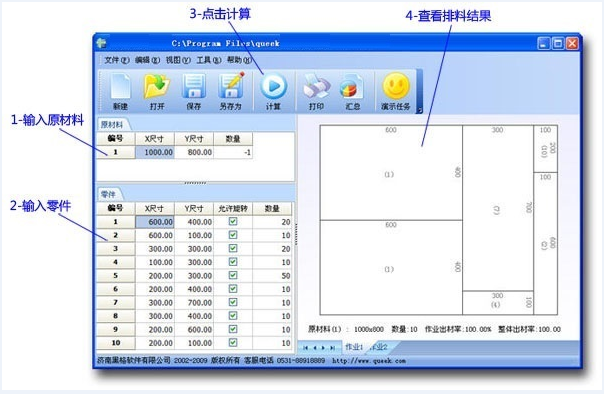Click the upper (1) 600x400 layout piece

[391, 173]
